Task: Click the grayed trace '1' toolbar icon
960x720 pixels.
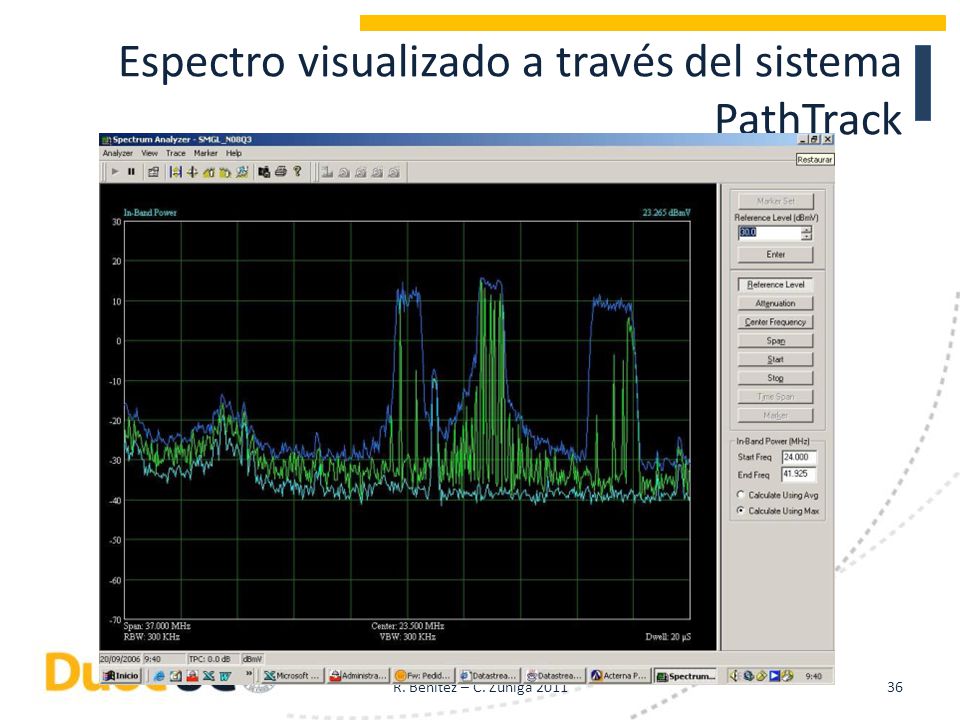Action: 327,173
